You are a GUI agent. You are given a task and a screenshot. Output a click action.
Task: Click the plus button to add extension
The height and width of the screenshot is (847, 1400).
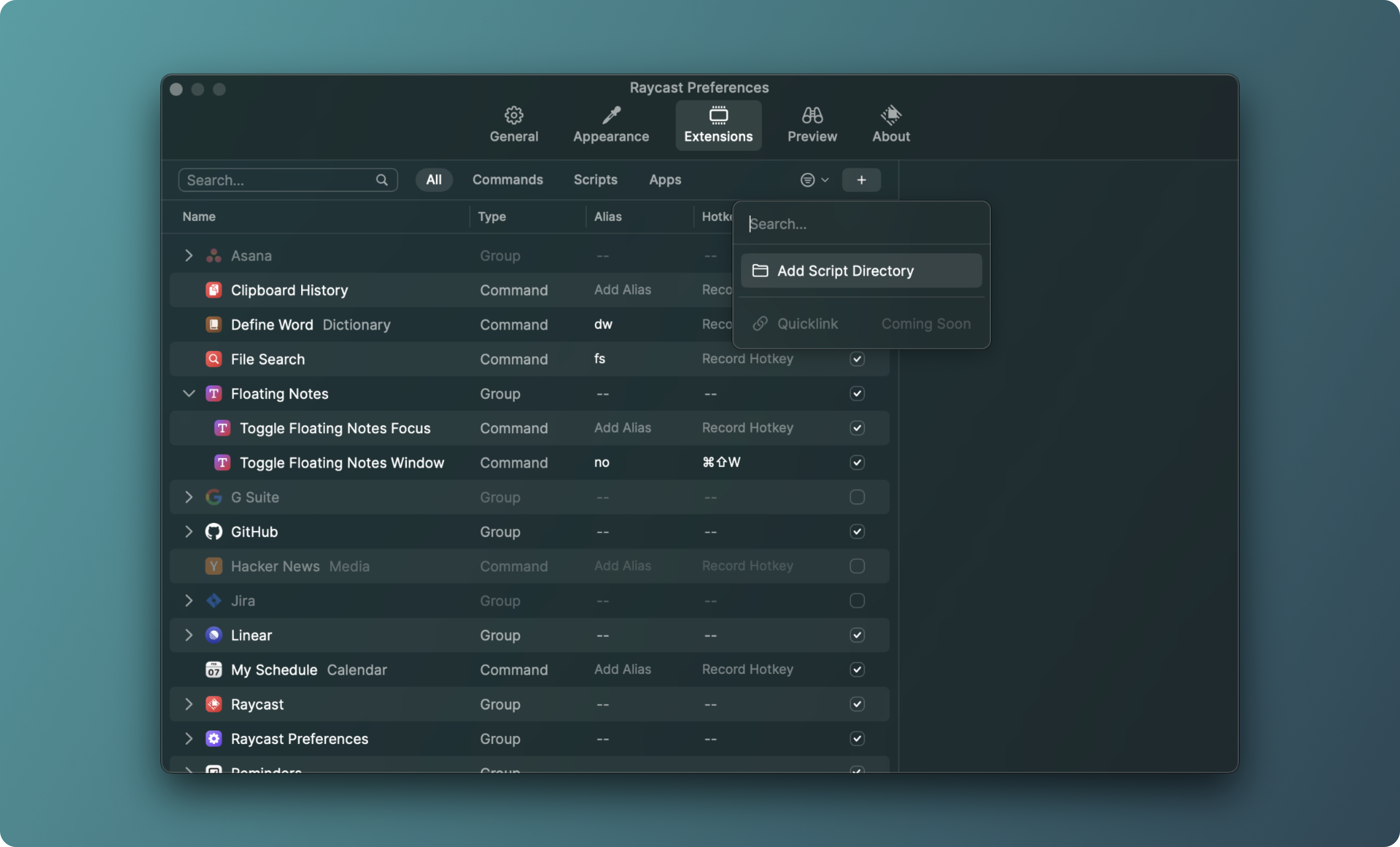pyautogui.click(x=861, y=180)
